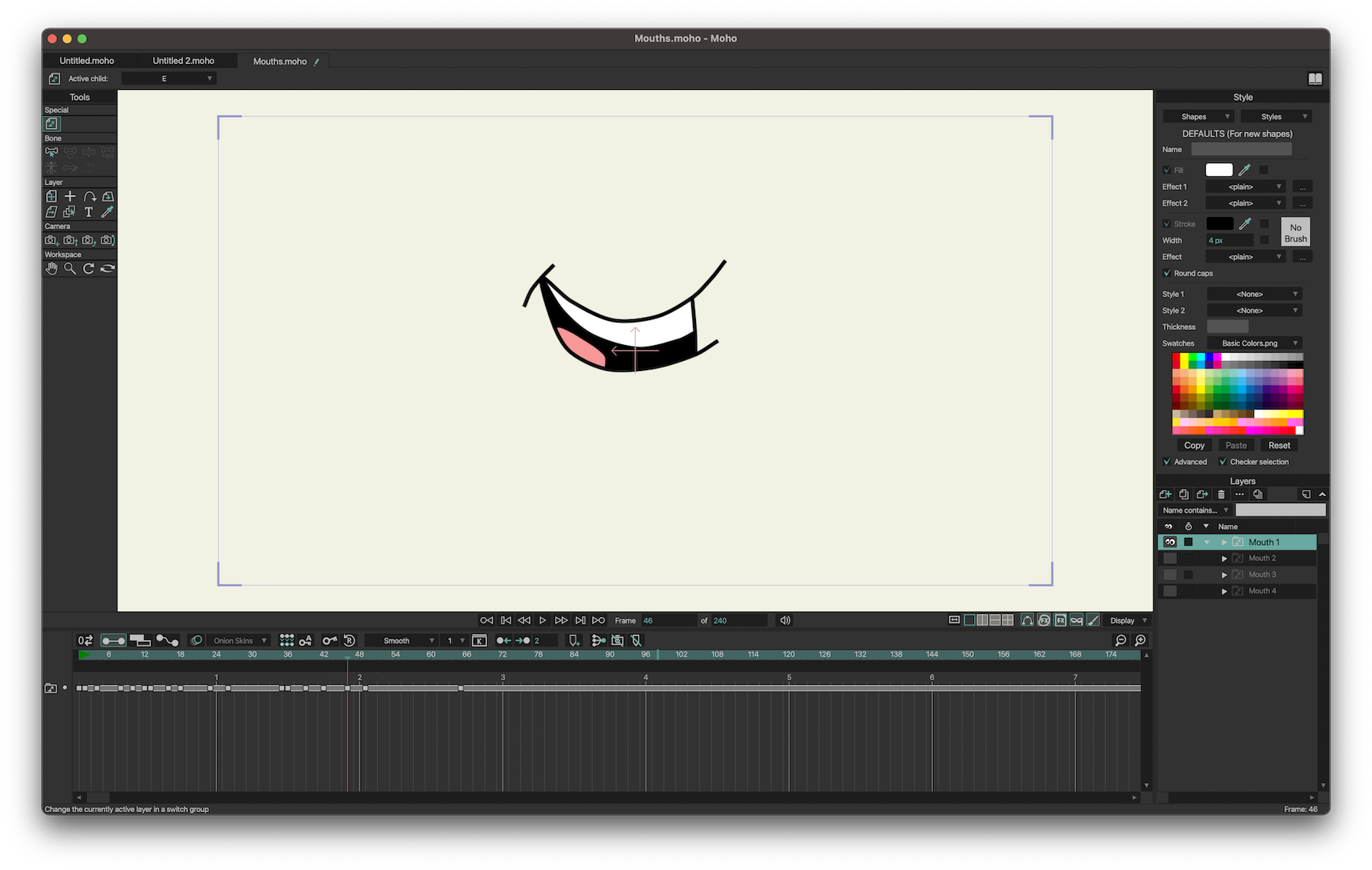Switch to the Untitled.moho tab
Image resolution: width=1372 pixels, height=870 pixels.
point(87,61)
